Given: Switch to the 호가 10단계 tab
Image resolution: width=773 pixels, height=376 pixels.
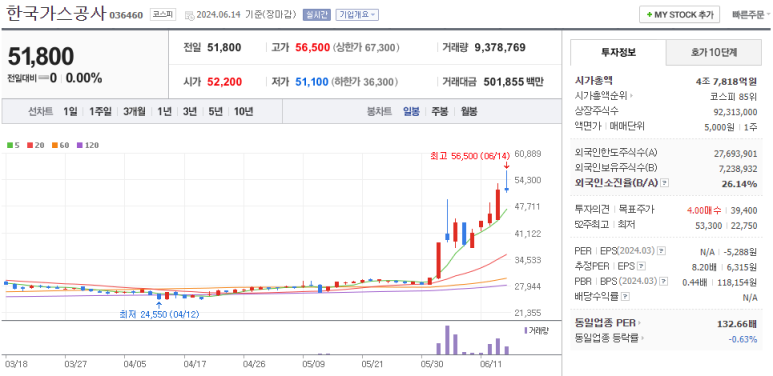Looking at the screenshot, I should (x=714, y=53).
